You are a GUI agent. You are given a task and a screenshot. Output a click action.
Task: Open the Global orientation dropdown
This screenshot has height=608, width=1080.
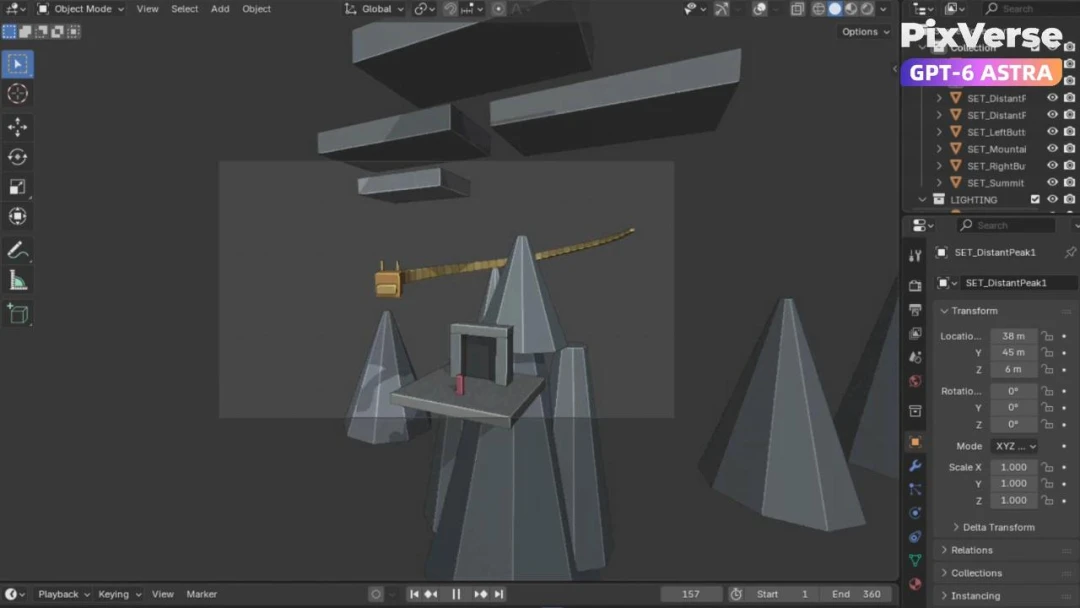tap(375, 9)
